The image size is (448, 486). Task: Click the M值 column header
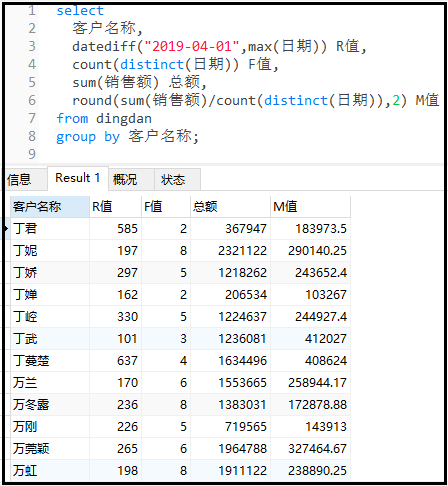(310, 207)
